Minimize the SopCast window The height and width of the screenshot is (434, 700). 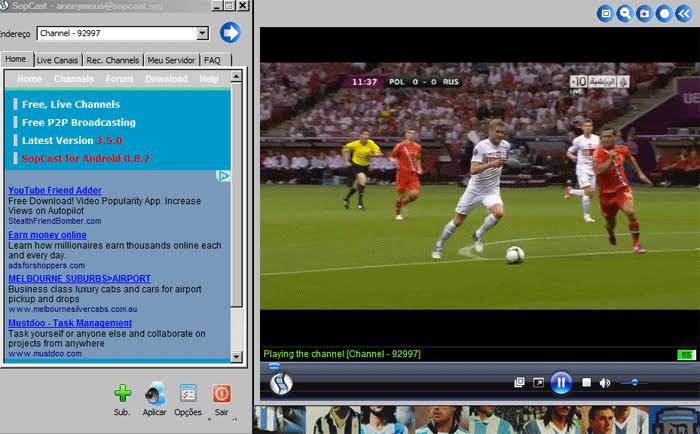pyautogui.click(x=217, y=6)
